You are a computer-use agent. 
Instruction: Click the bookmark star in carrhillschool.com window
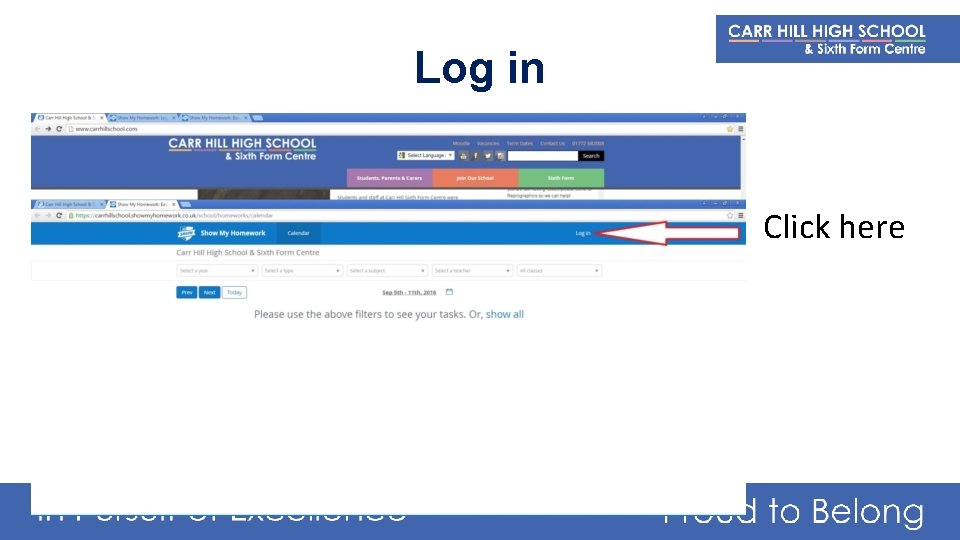(730, 129)
